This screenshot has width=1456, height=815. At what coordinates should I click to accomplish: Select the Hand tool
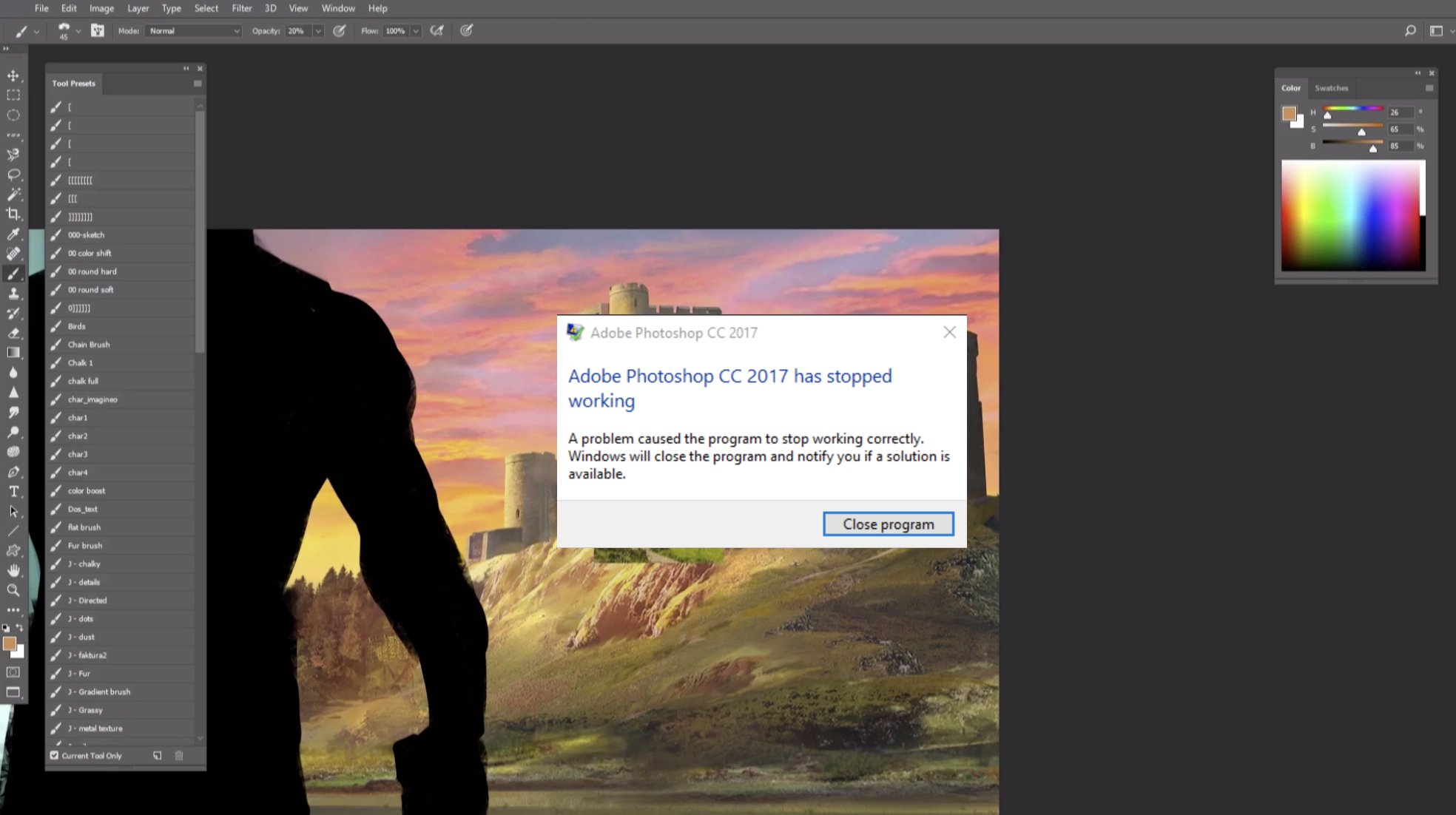tap(13, 570)
